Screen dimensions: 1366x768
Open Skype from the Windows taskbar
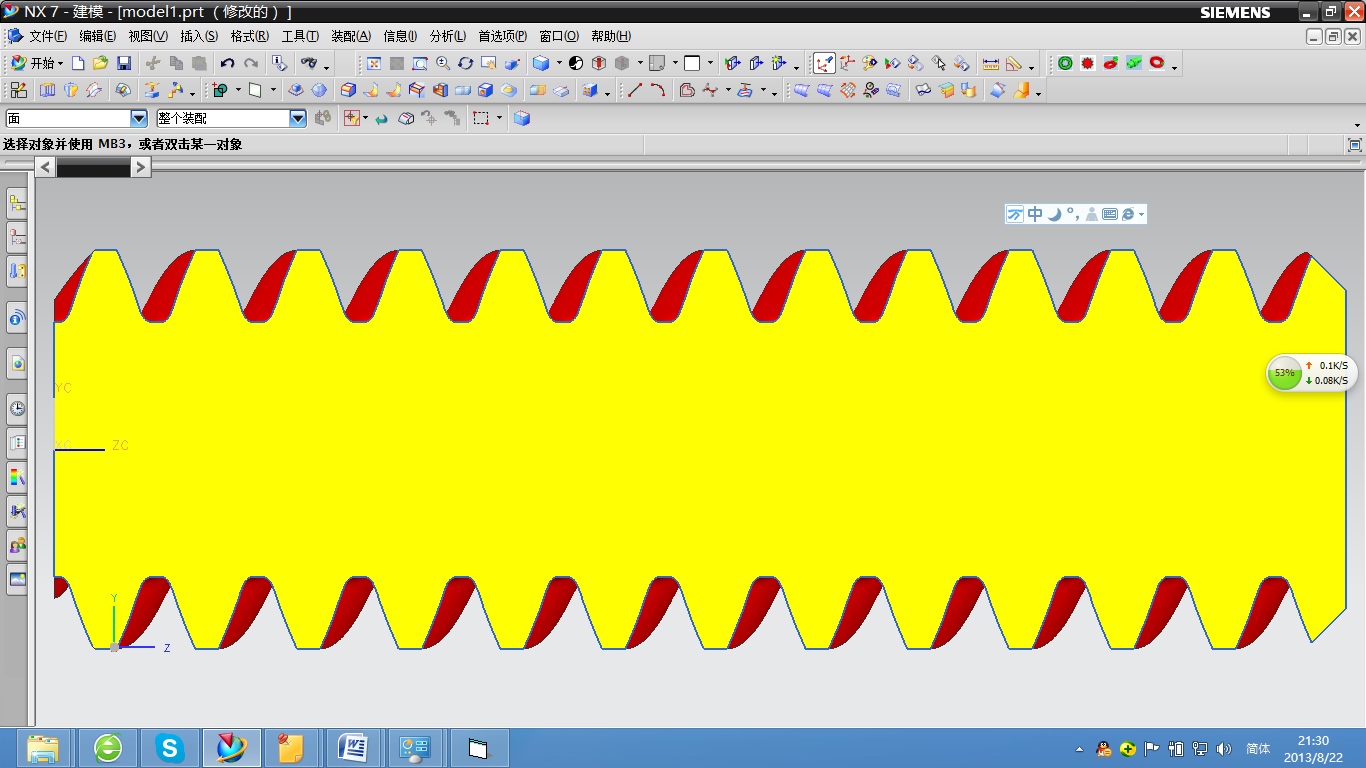pos(170,748)
